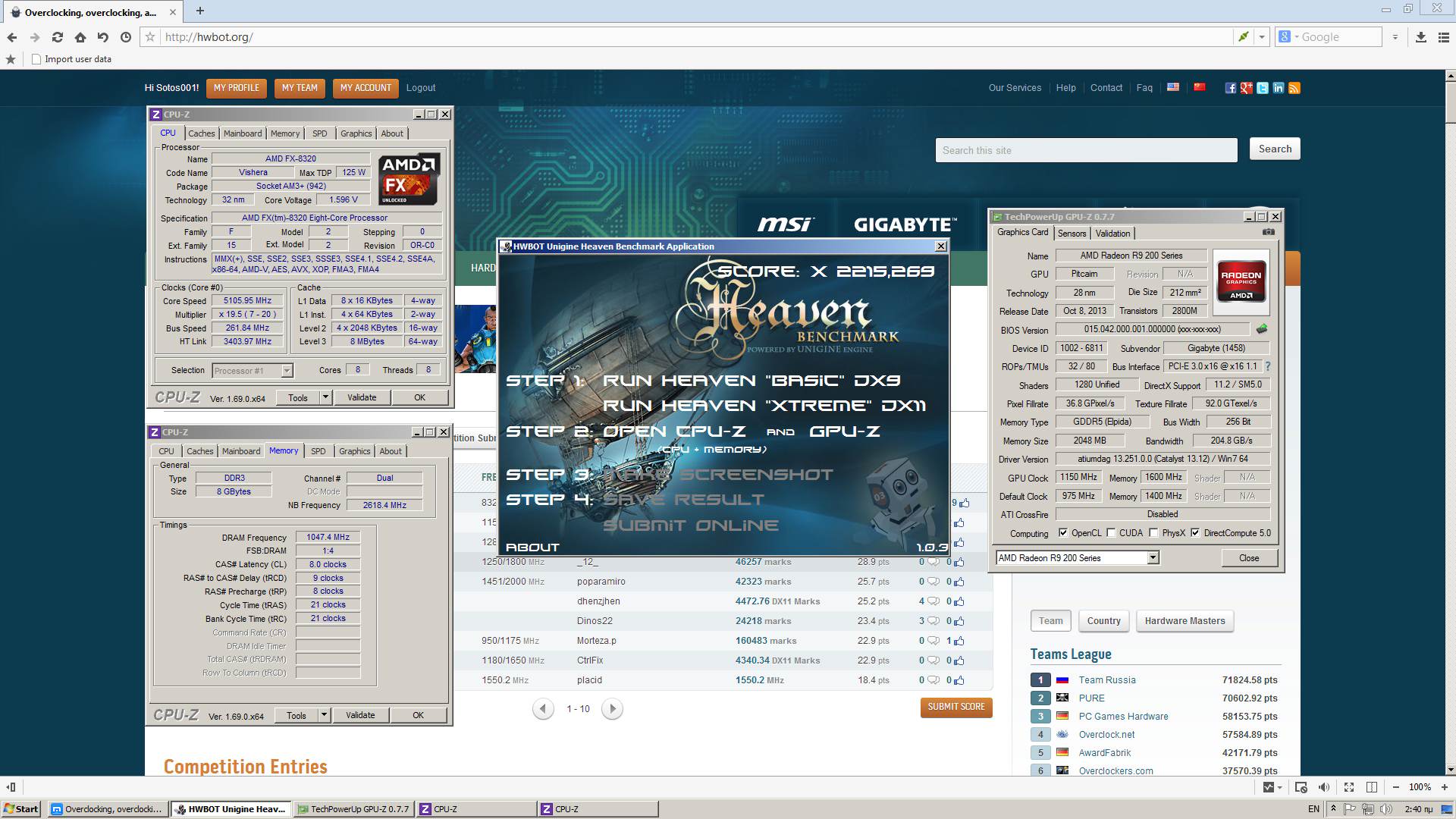Go to next results page arrow
This screenshot has height=819, width=1456.
click(612, 709)
